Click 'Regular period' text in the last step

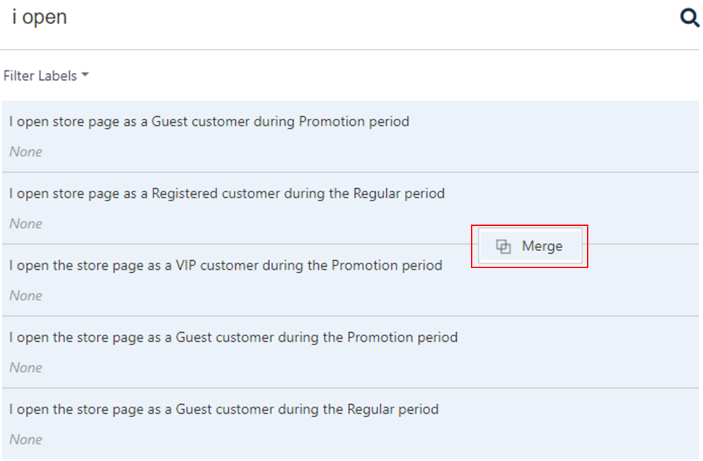[x=393, y=409]
